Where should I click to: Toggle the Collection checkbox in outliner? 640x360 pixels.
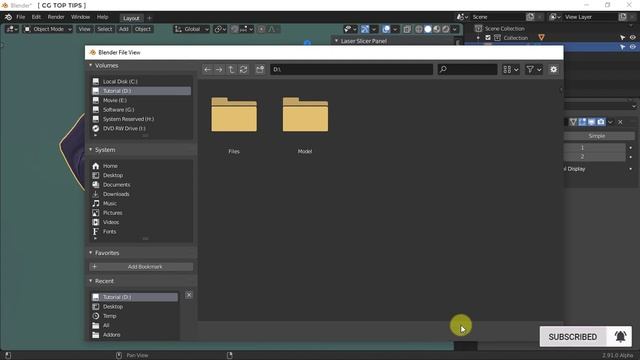pyautogui.click(x=488, y=38)
